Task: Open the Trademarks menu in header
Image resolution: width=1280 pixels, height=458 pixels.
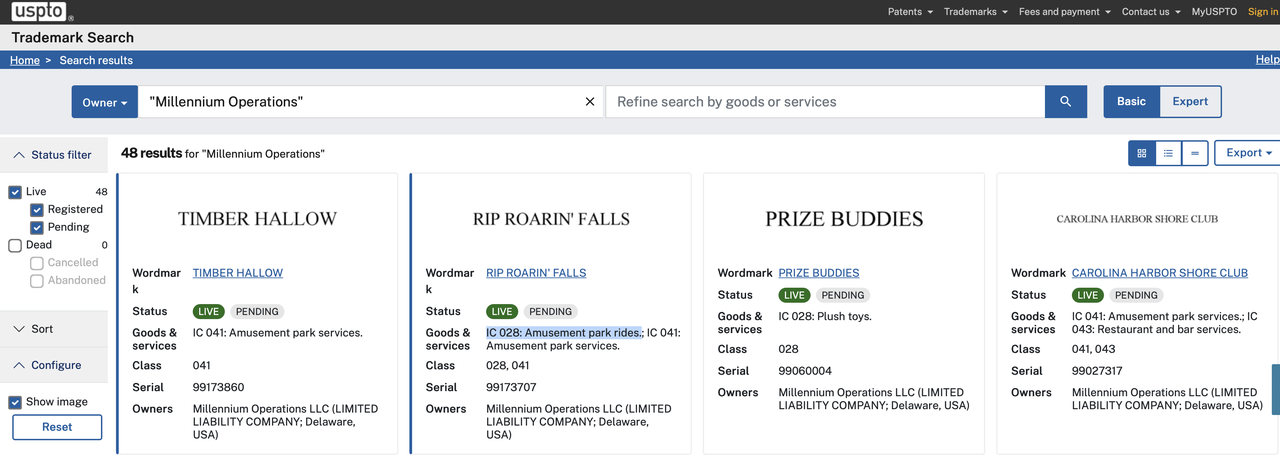Action: [976, 12]
